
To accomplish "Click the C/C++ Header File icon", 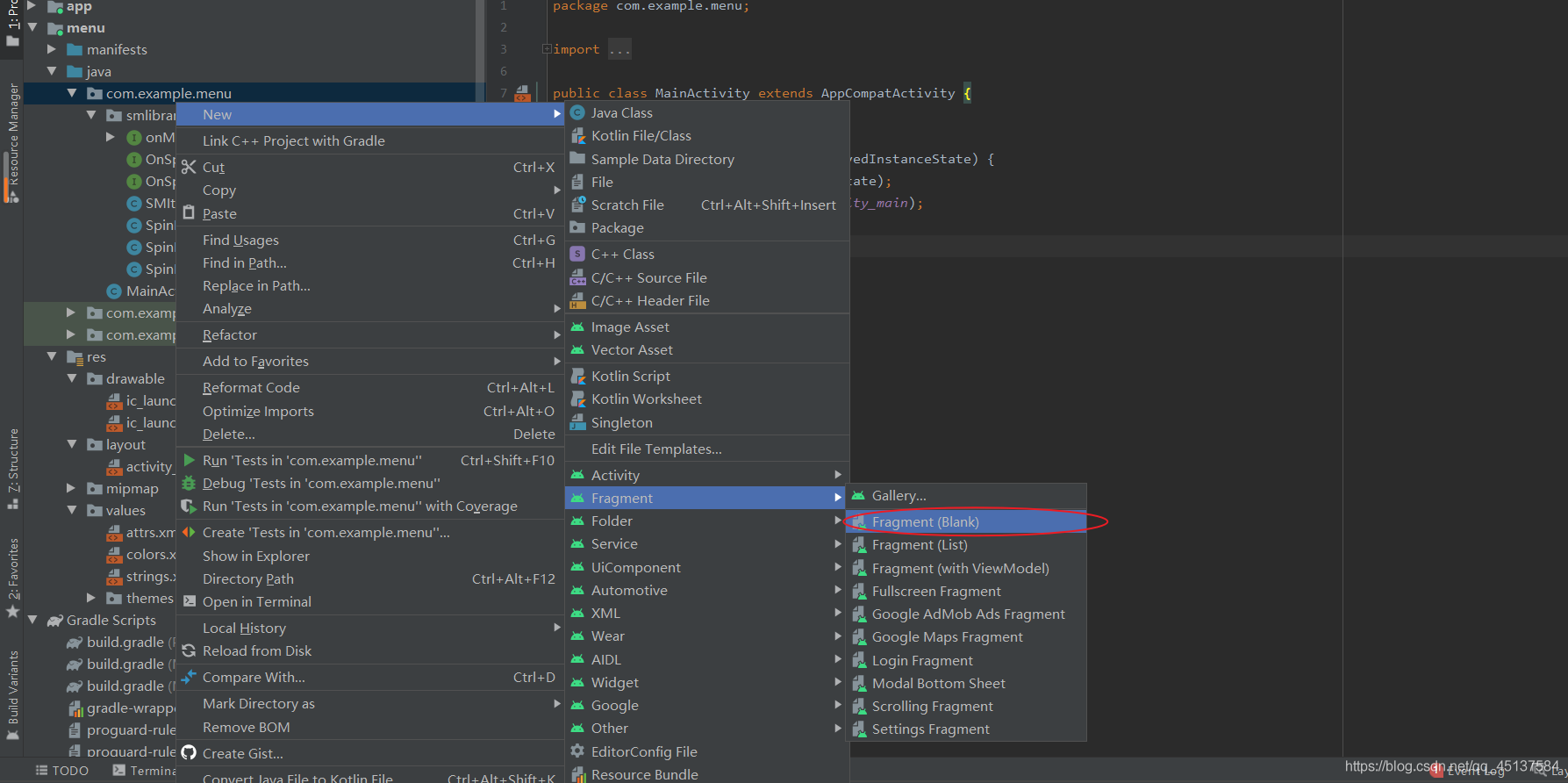I will 577,300.
